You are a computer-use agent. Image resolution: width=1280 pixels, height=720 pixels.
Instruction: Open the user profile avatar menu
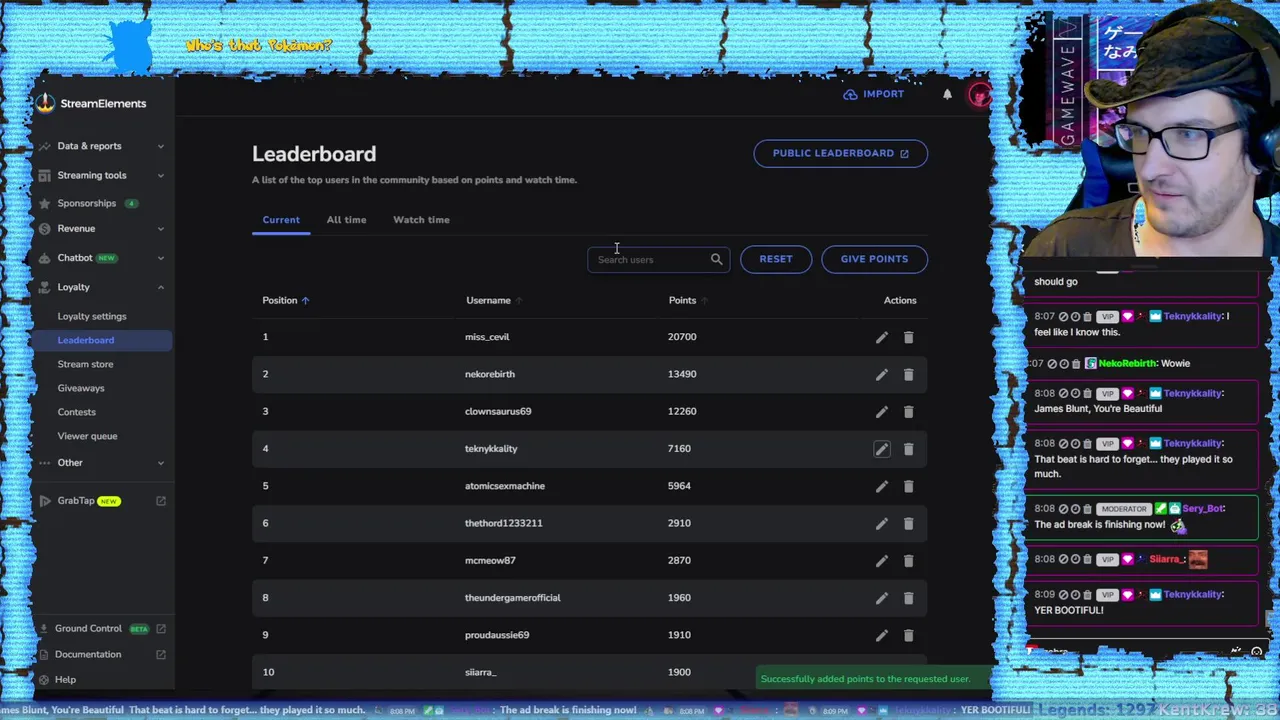tap(979, 94)
